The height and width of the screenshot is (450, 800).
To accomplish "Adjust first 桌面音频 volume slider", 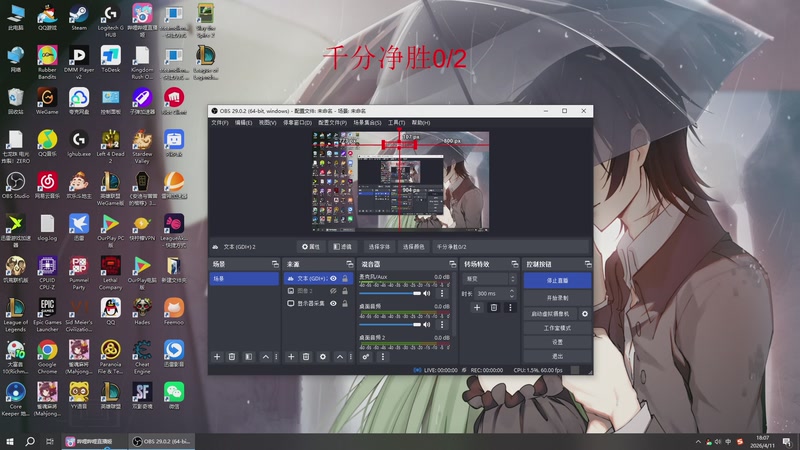I will (x=390, y=324).
